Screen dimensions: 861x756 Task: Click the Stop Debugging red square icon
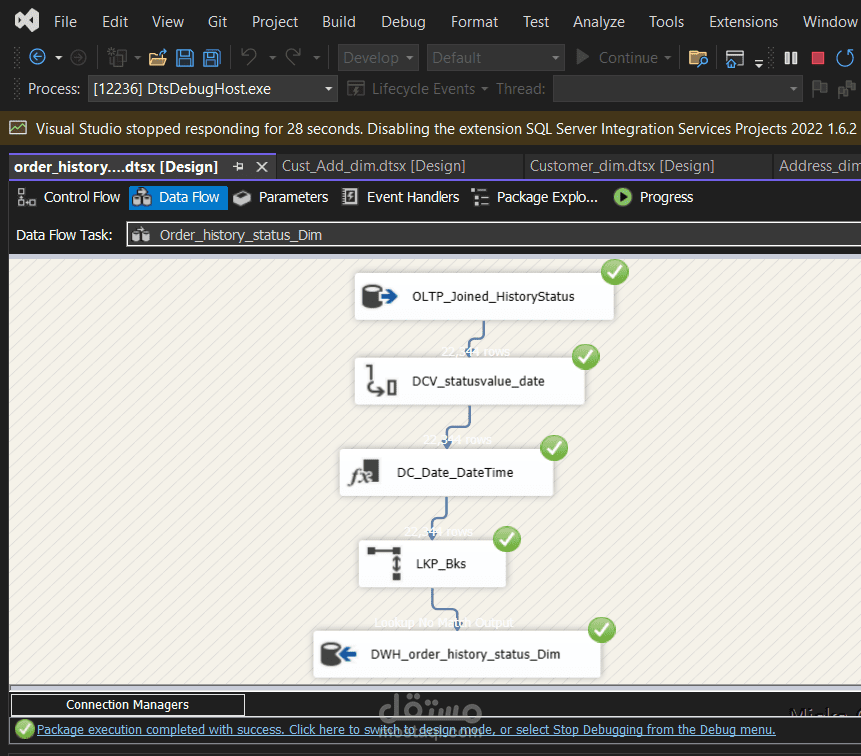818,58
